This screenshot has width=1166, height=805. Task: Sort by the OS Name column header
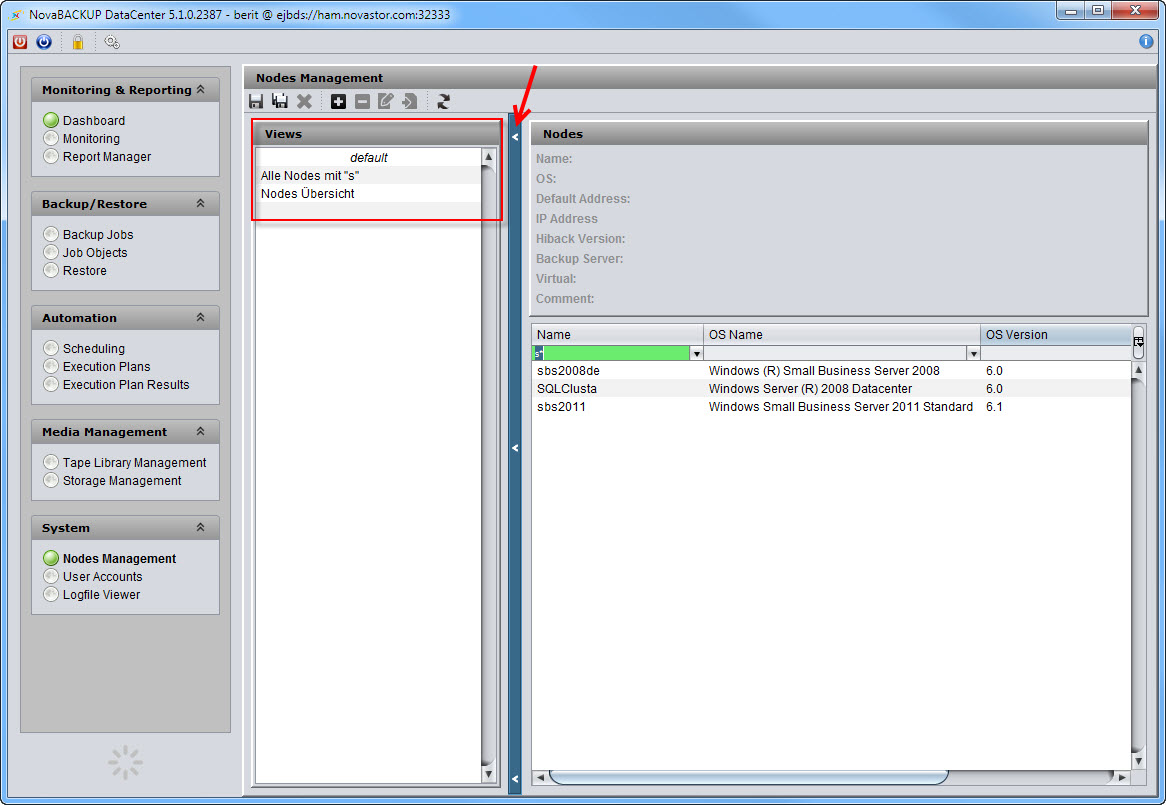[842, 334]
